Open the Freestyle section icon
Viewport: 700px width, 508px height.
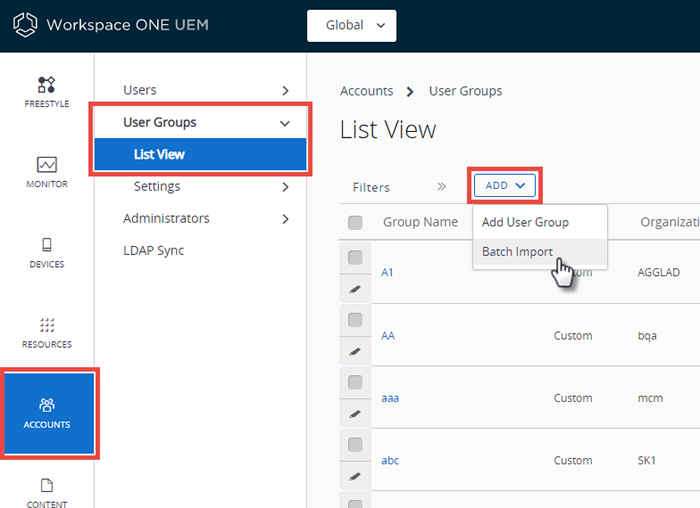click(46, 84)
